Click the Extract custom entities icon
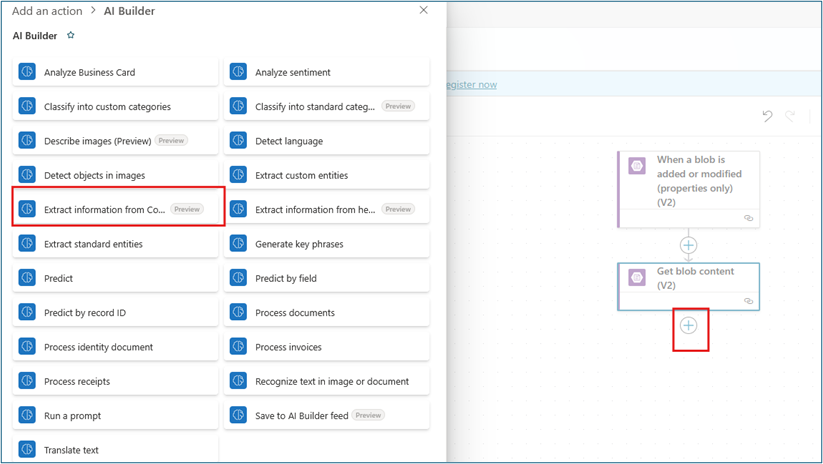 [x=238, y=175]
